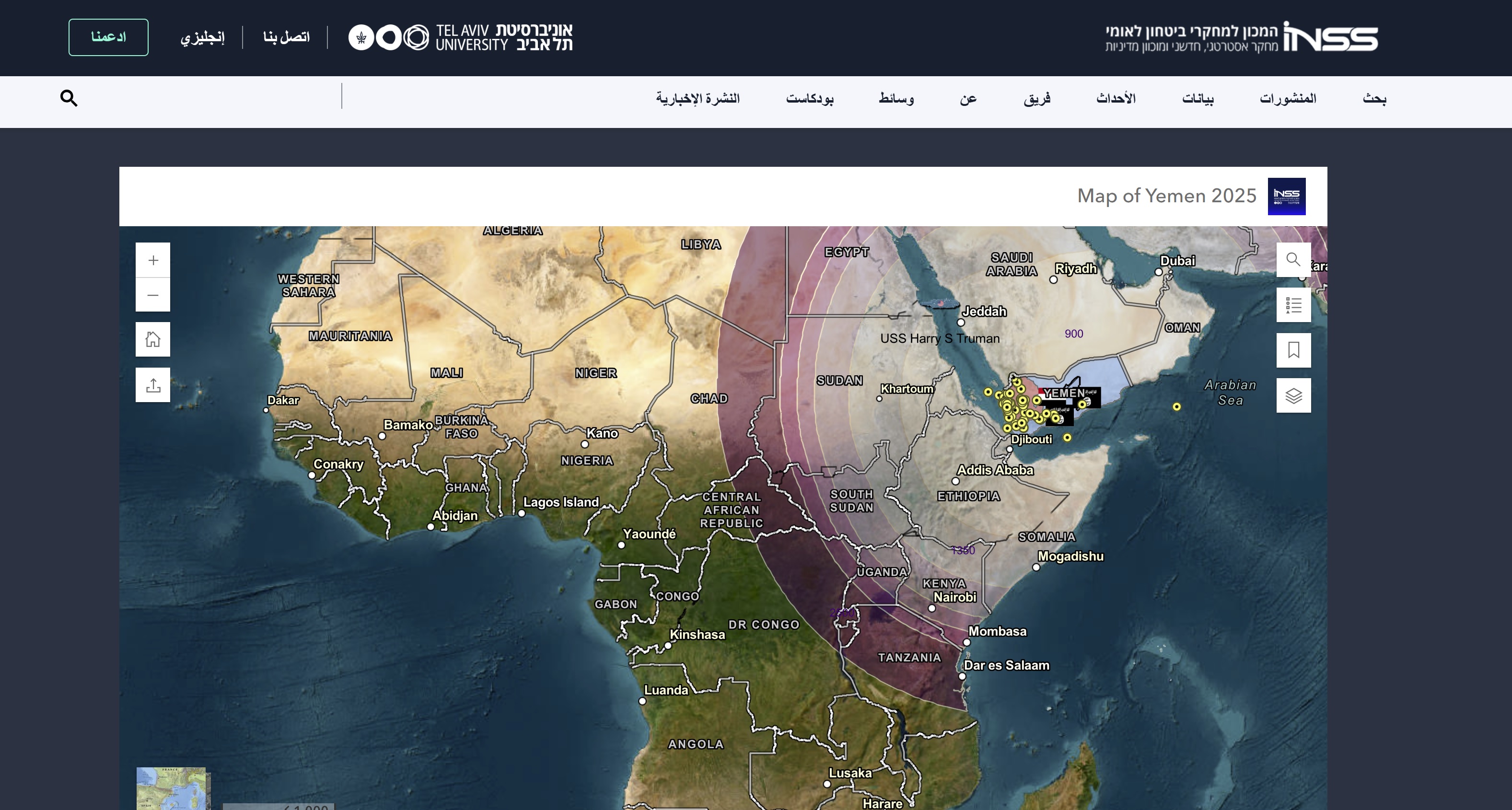Click the 900 range ring label
Screen dimensions: 1512x810
pos(1073,334)
